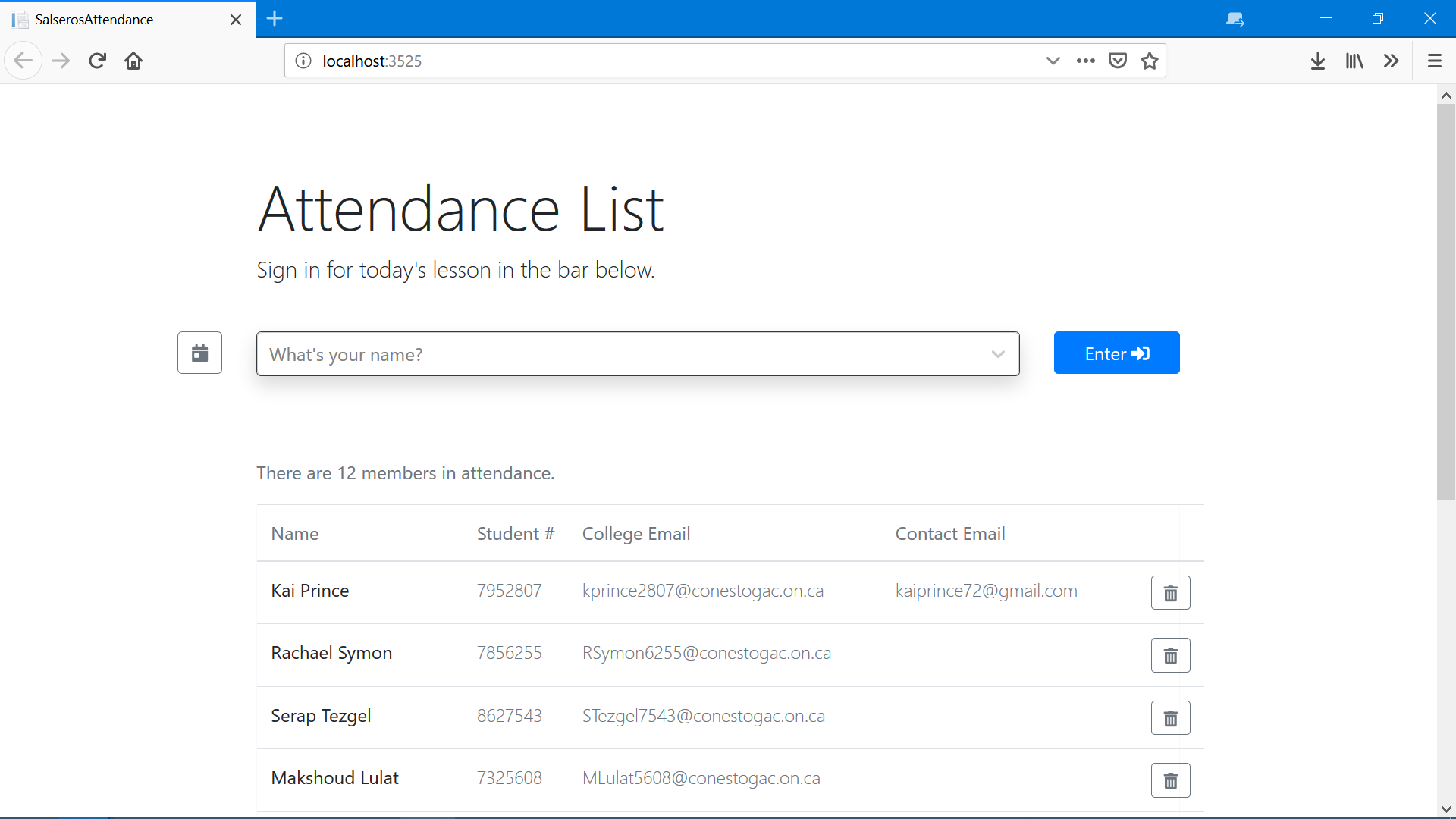The height and width of the screenshot is (819, 1456).
Task: Click the vertical scrollbar thumb
Action: 1446,302
